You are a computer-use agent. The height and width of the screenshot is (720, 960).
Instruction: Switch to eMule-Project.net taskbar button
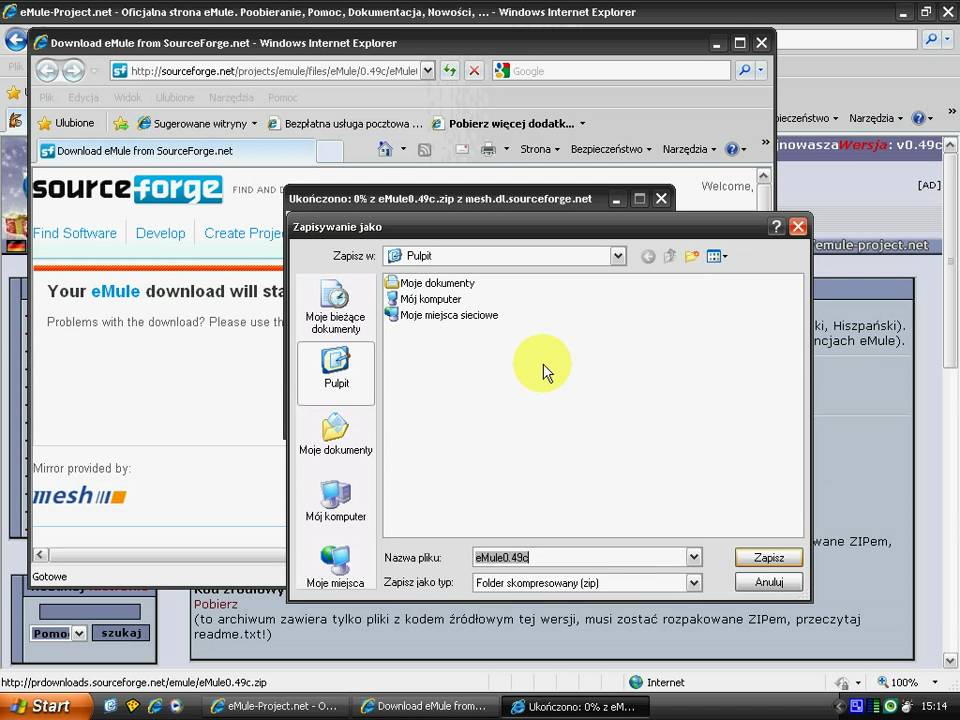tap(277, 707)
